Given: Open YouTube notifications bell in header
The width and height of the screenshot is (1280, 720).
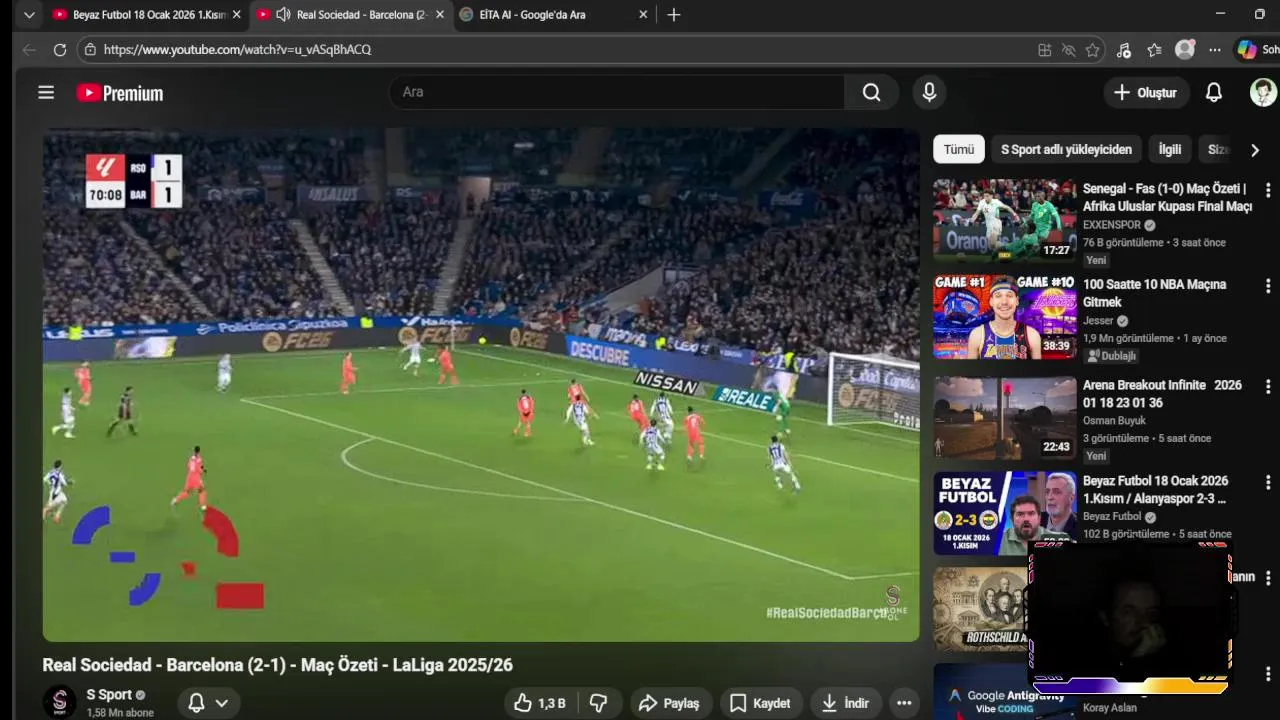Looking at the screenshot, I should (1214, 92).
